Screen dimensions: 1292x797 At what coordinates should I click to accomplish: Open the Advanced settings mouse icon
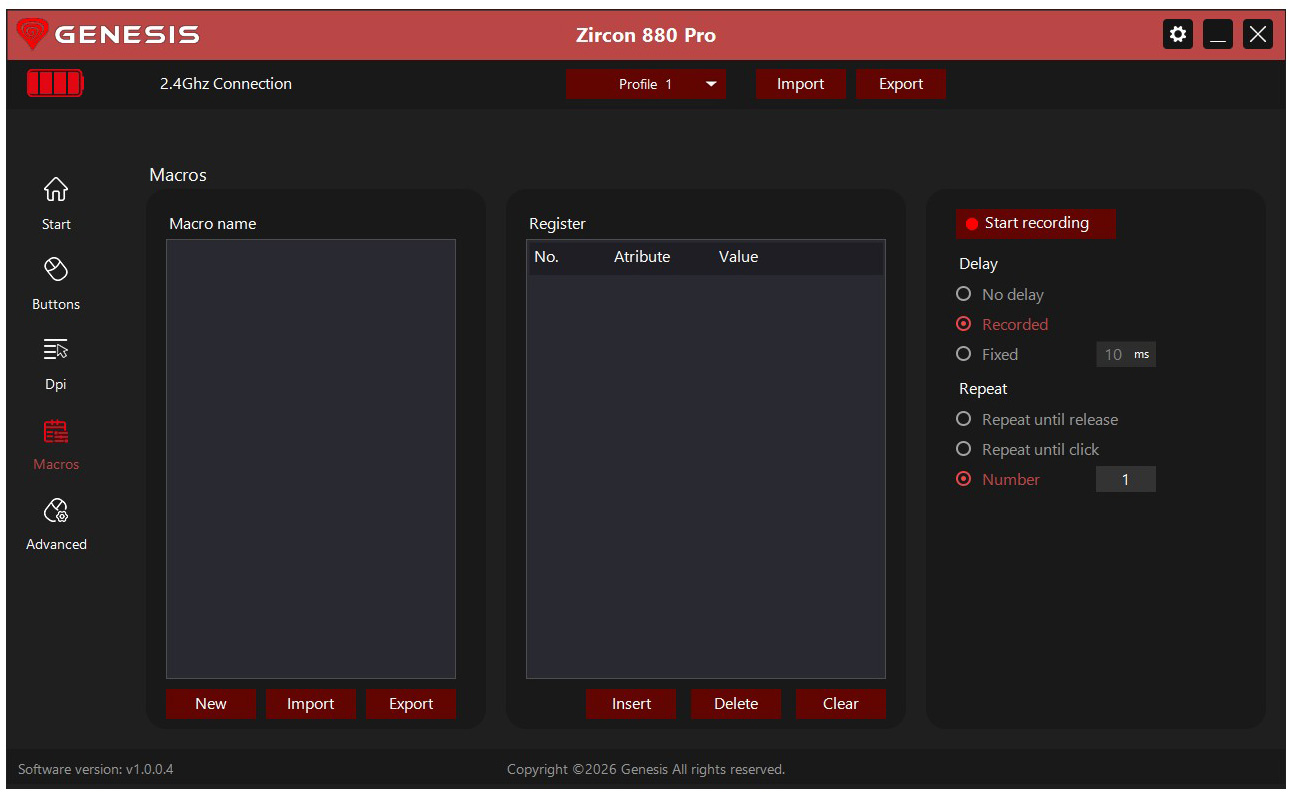coord(56,511)
